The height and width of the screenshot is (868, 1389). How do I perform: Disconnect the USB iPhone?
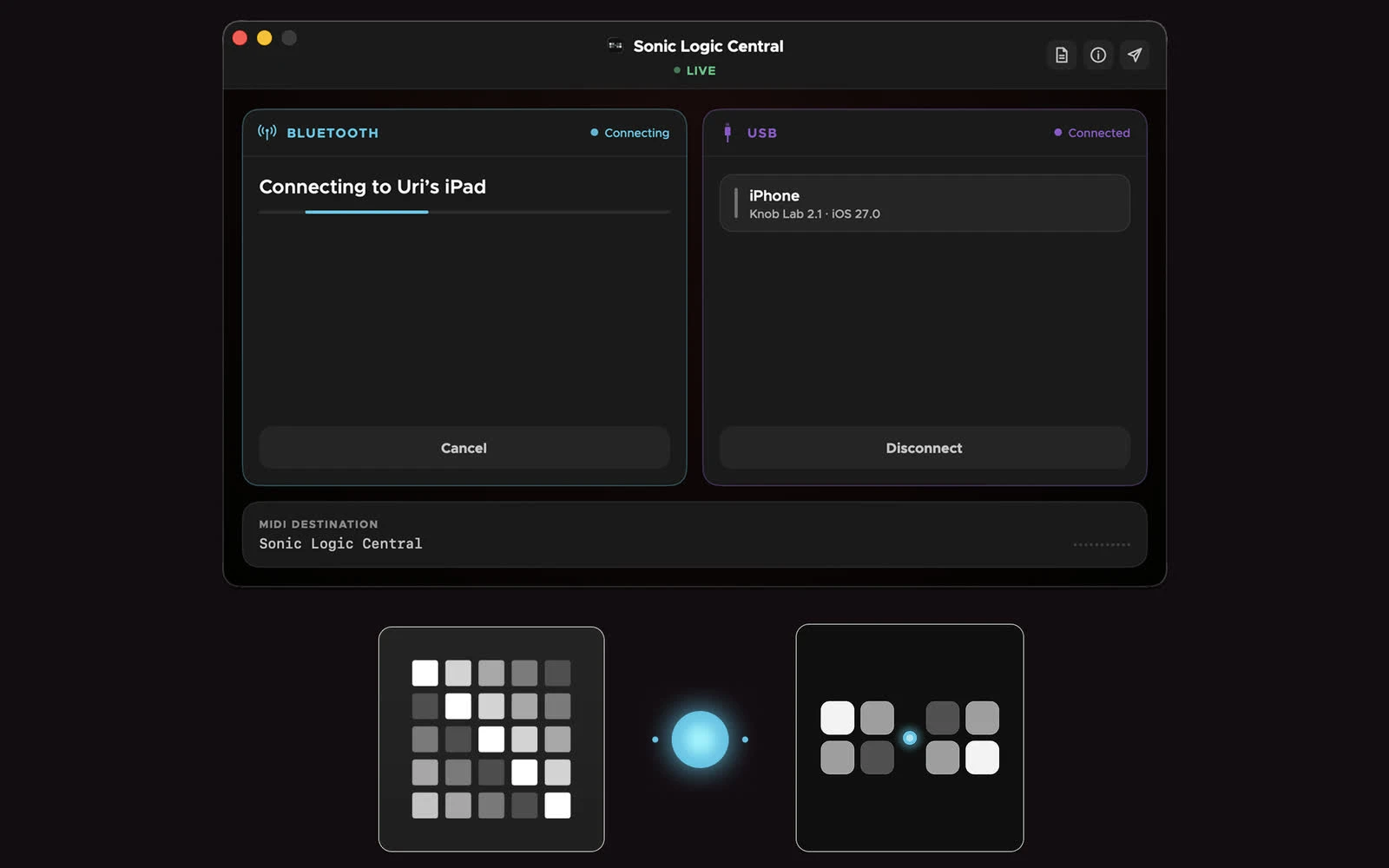(x=925, y=448)
